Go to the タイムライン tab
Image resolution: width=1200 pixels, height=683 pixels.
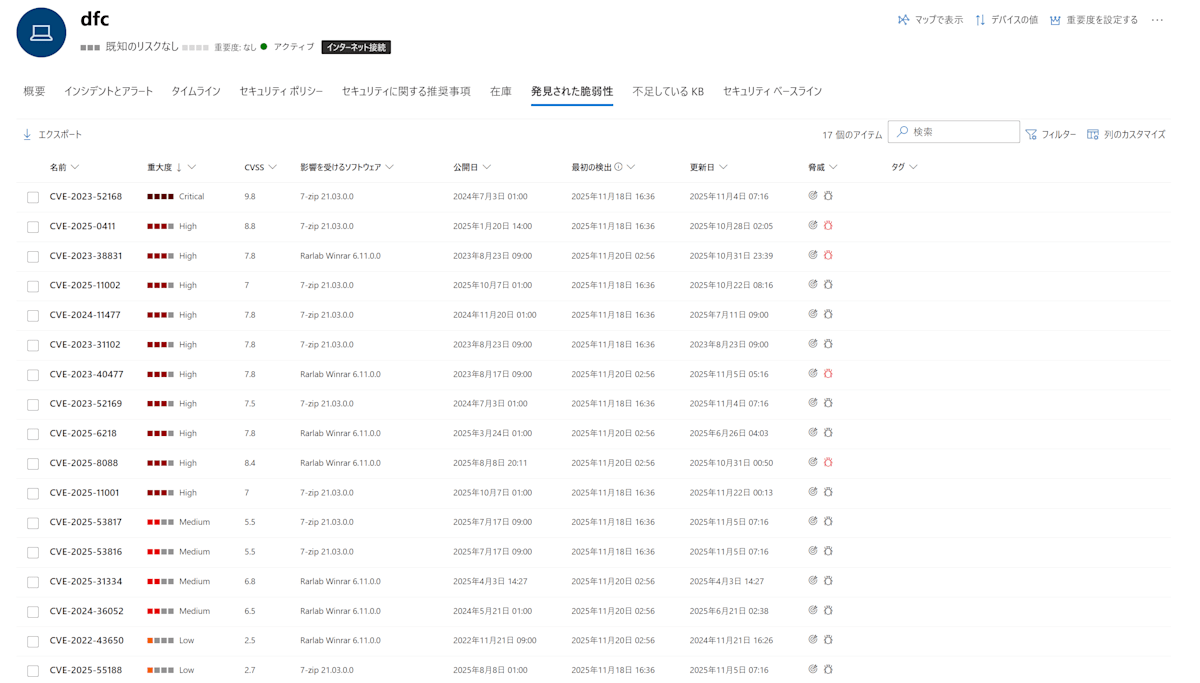(x=196, y=91)
